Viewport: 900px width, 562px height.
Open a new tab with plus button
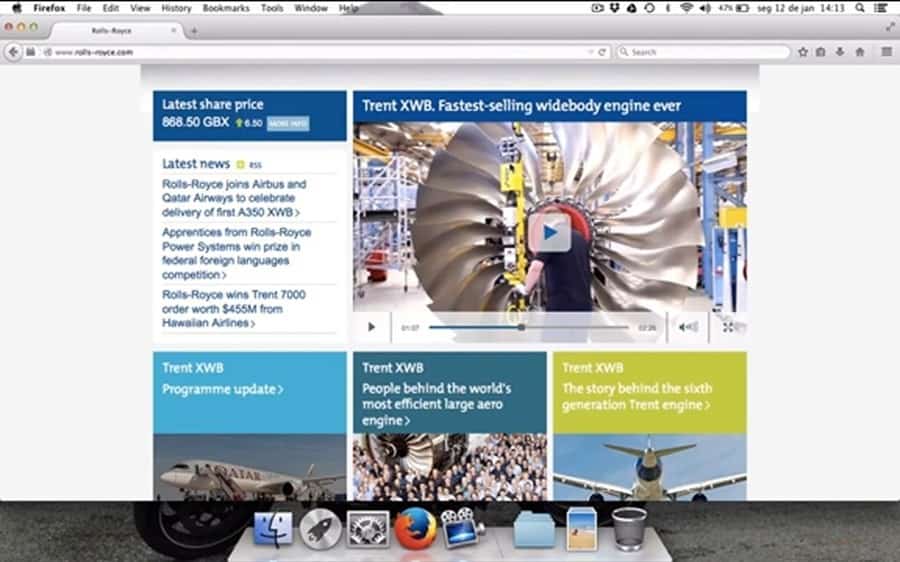tap(194, 31)
